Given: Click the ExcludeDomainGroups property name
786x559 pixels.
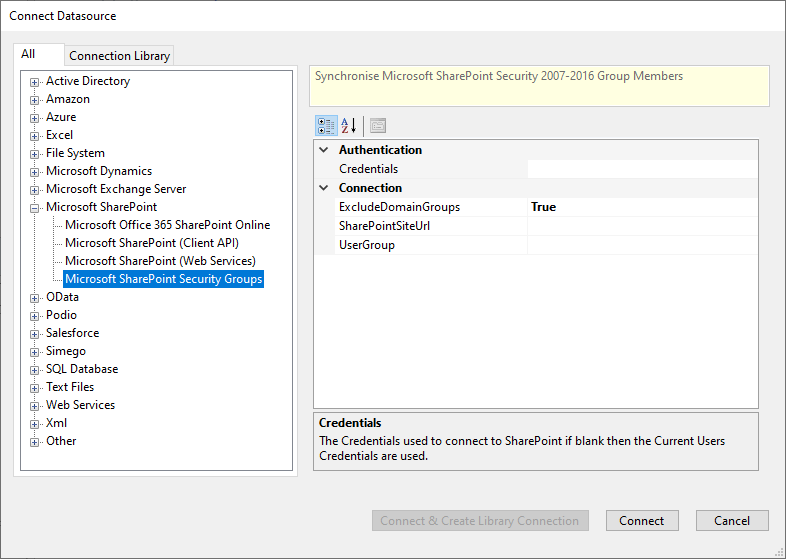Looking at the screenshot, I should coord(399,207).
